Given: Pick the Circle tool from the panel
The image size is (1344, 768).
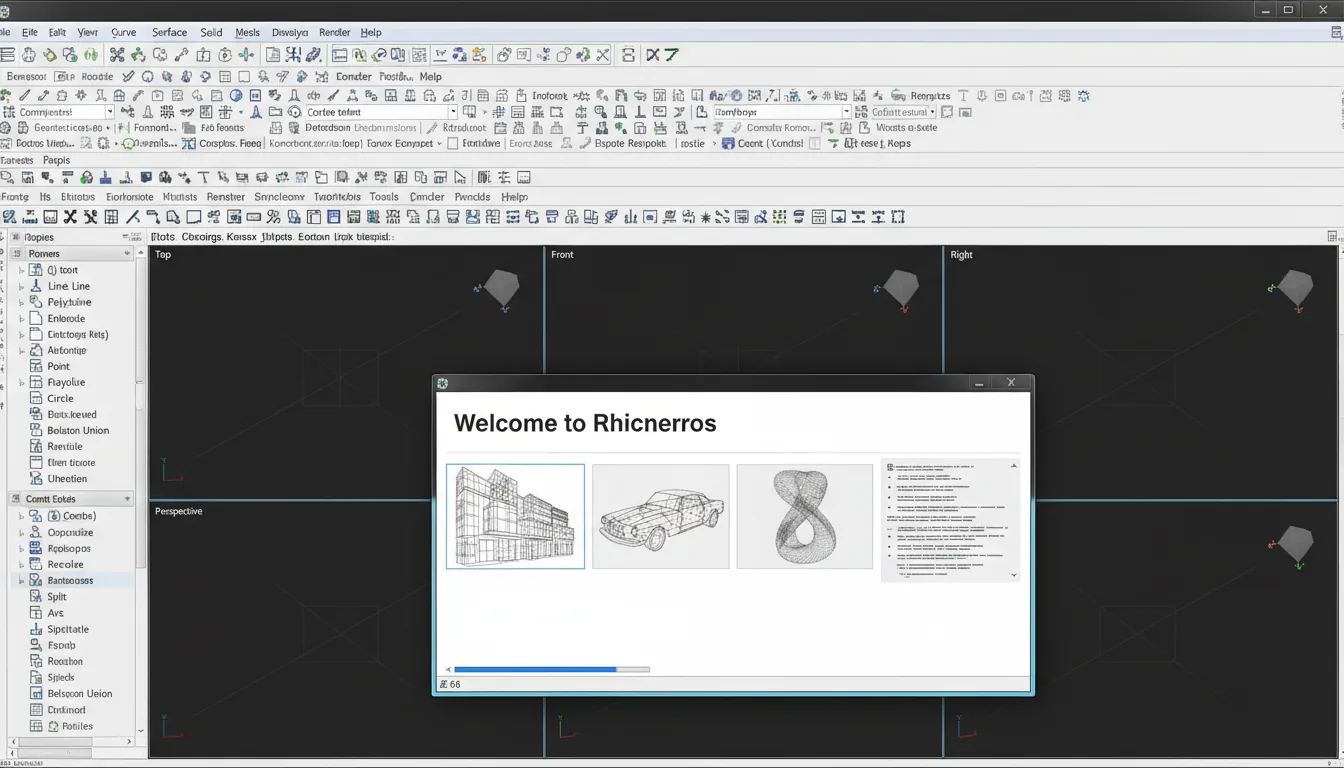Looking at the screenshot, I should [58, 397].
